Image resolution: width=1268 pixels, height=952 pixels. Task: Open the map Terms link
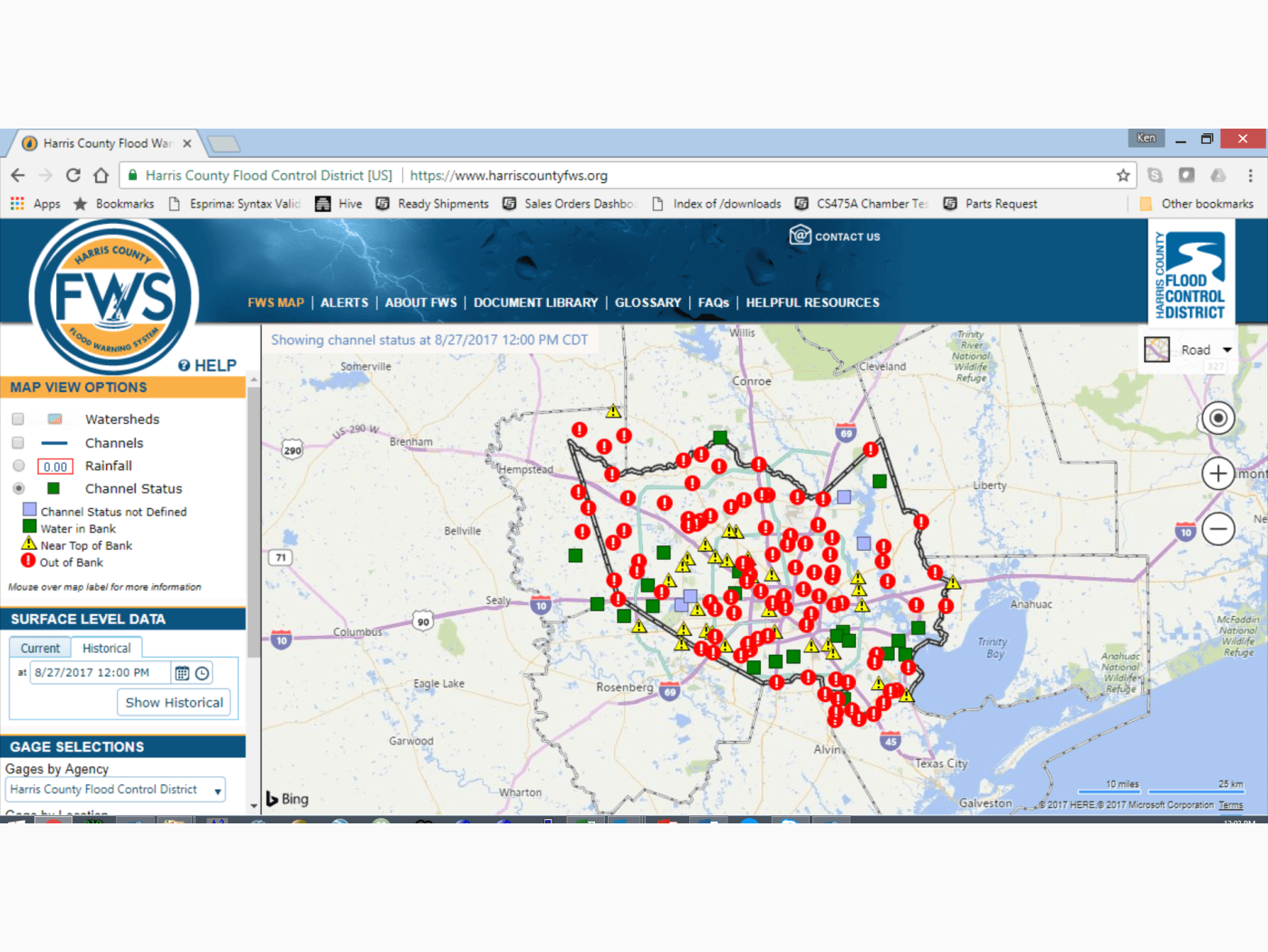click(x=1231, y=804)
